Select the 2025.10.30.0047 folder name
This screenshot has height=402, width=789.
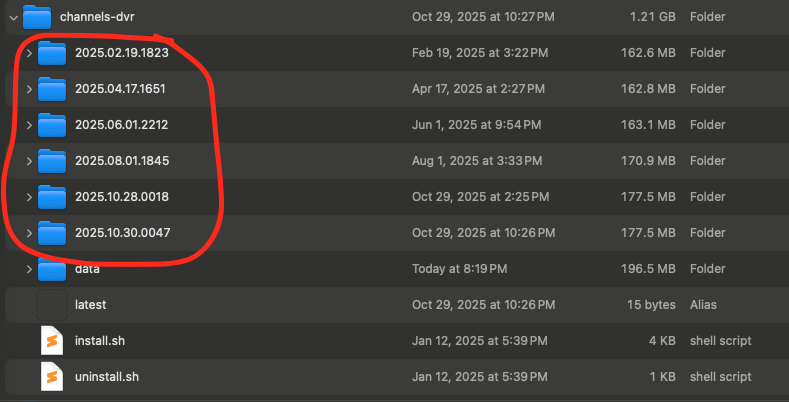click(x=121, y=233)
